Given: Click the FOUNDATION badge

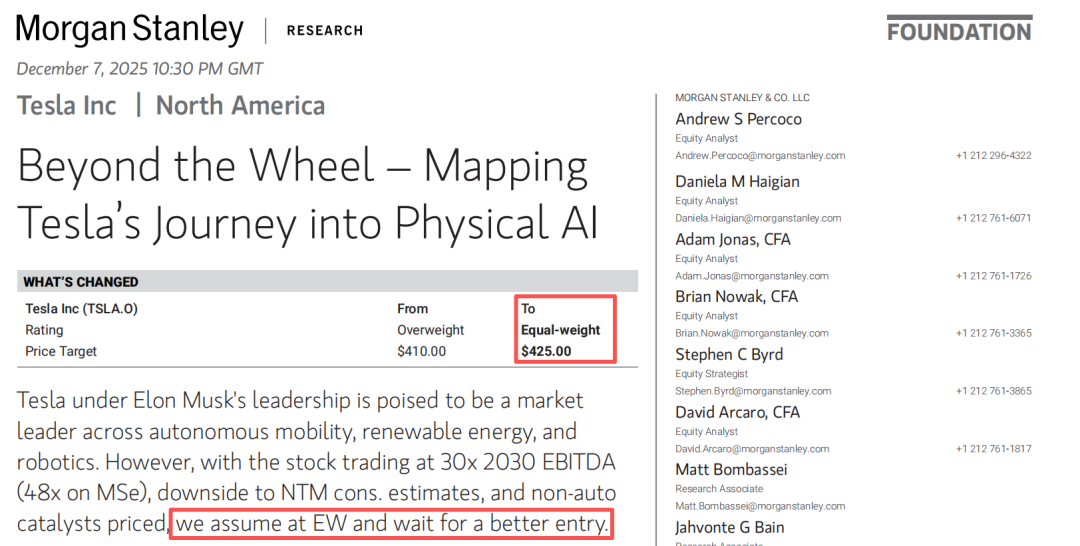Looking at the screenshot, I should tap(959, 31).
